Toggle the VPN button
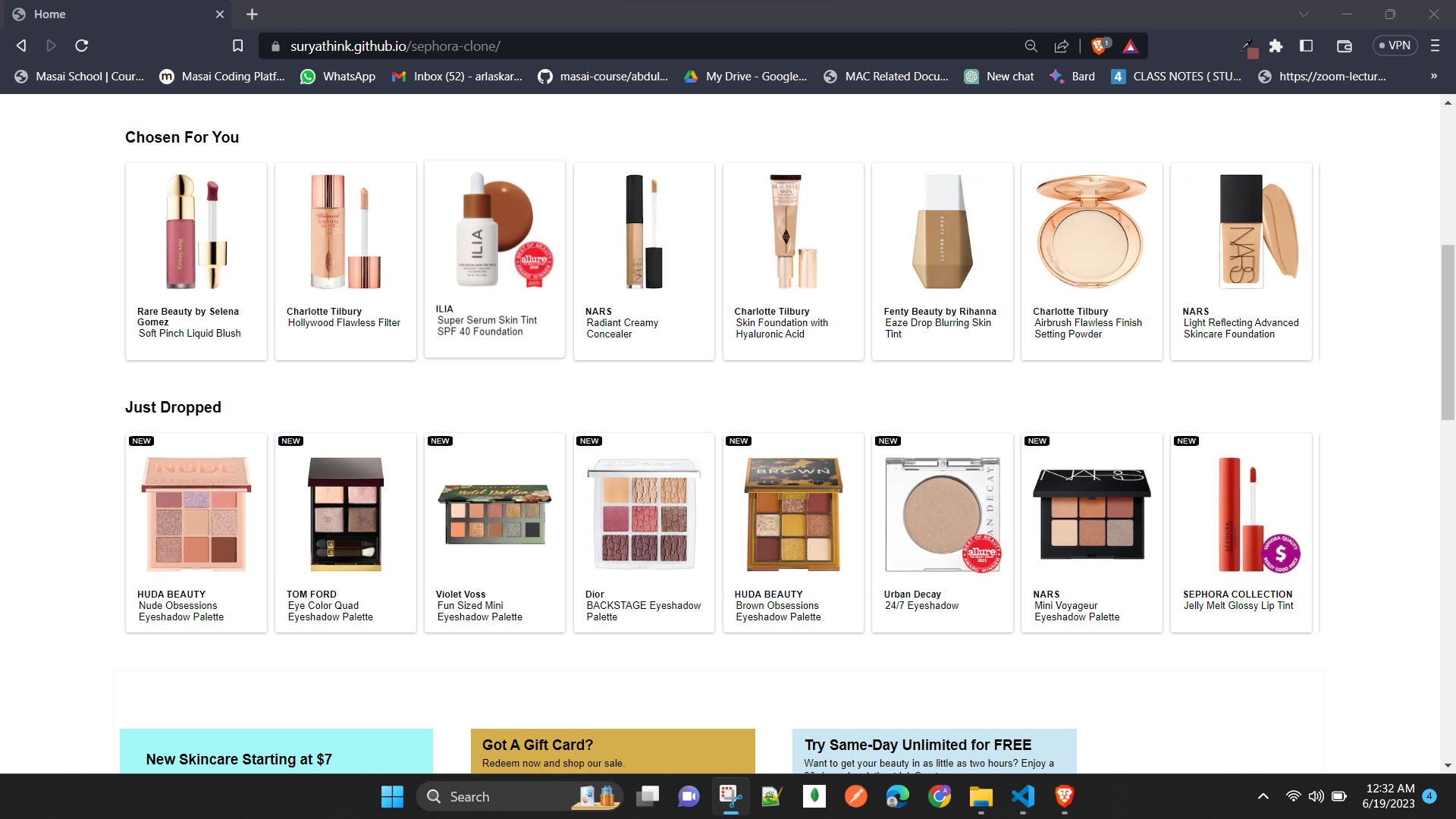1456x819 pixels. (1395, 45)
